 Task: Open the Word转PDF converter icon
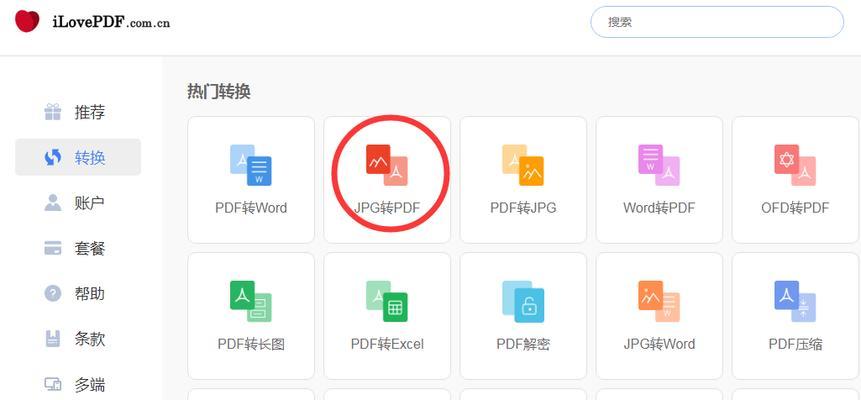(x=659, y=165)
